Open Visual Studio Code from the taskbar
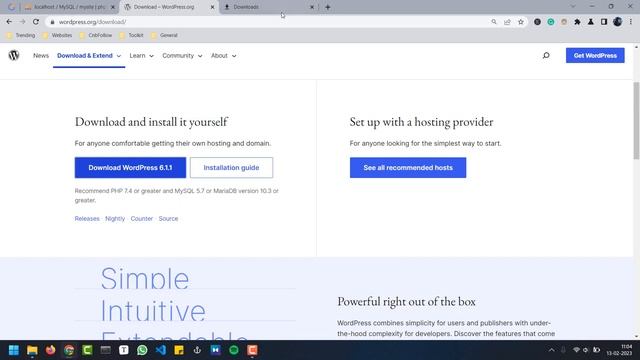The width and height of the screenshot is (640, 360). click(x=161, y=350)
